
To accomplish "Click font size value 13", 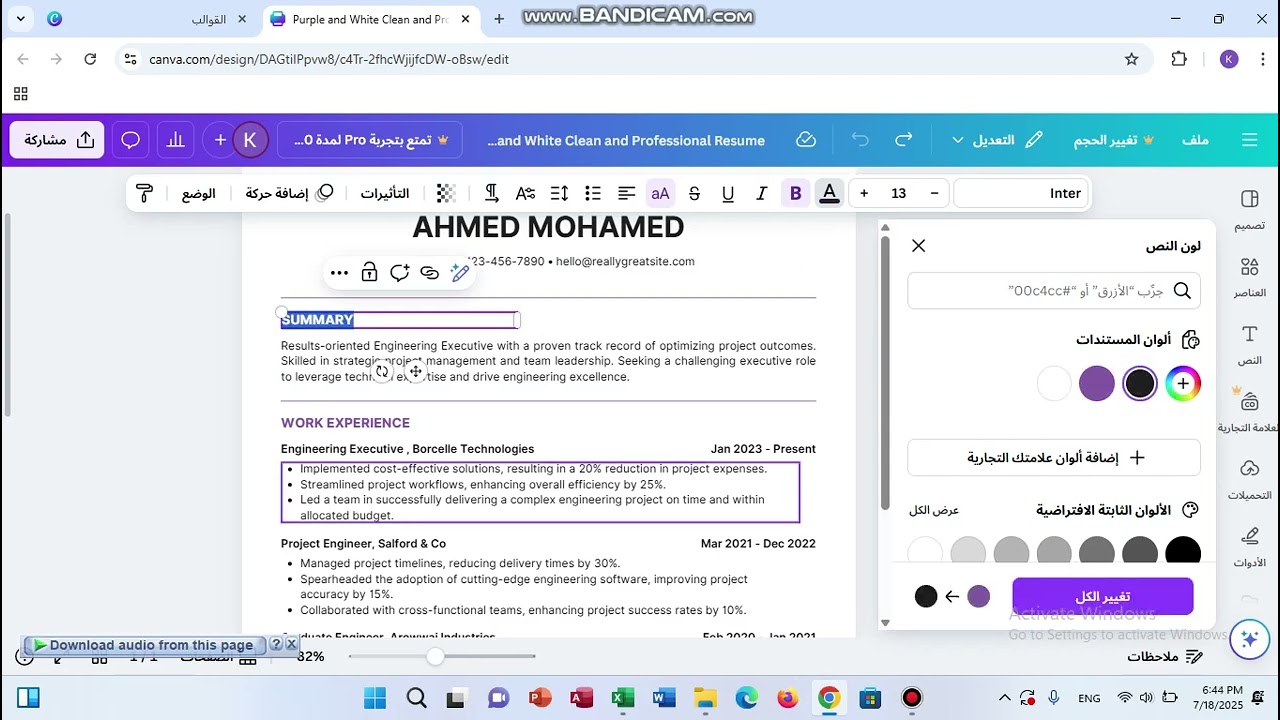I will point(899,193).
